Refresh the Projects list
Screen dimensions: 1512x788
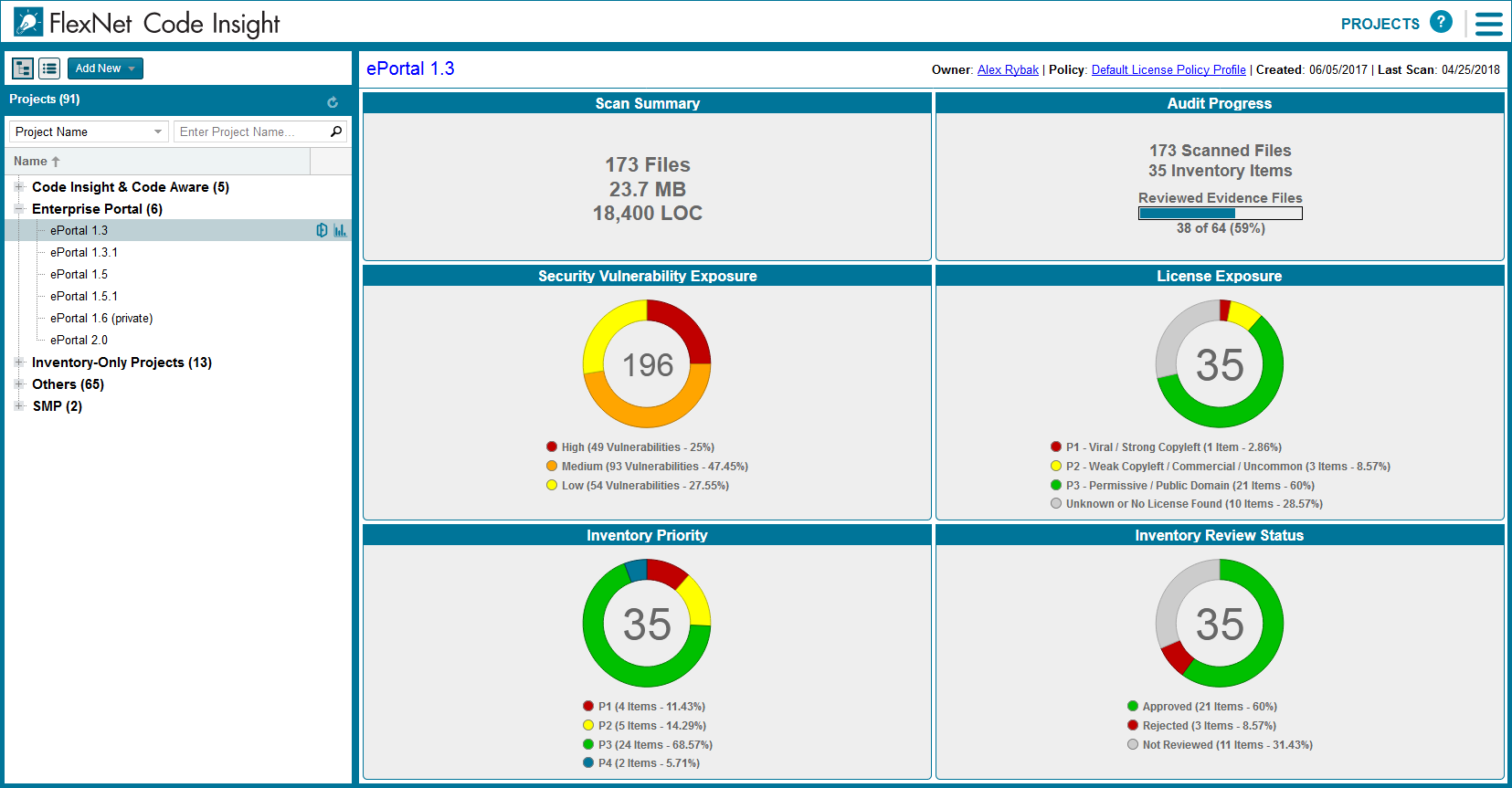pyautogui.click(x=333, y=102)
